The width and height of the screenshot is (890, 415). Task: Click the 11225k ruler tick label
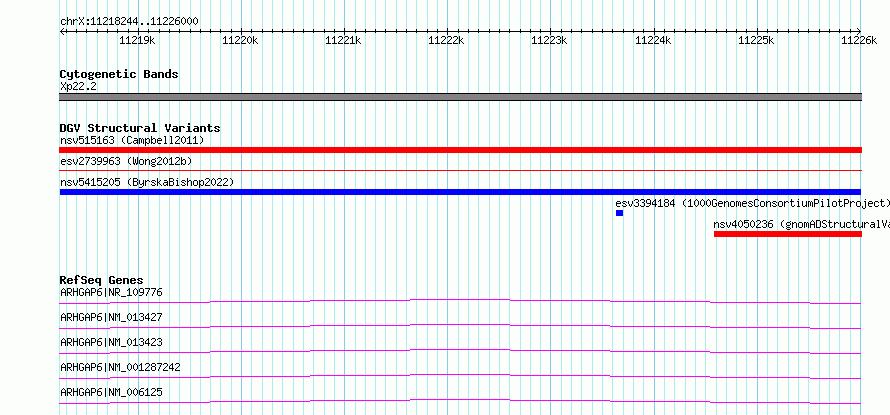pos(757,40)
